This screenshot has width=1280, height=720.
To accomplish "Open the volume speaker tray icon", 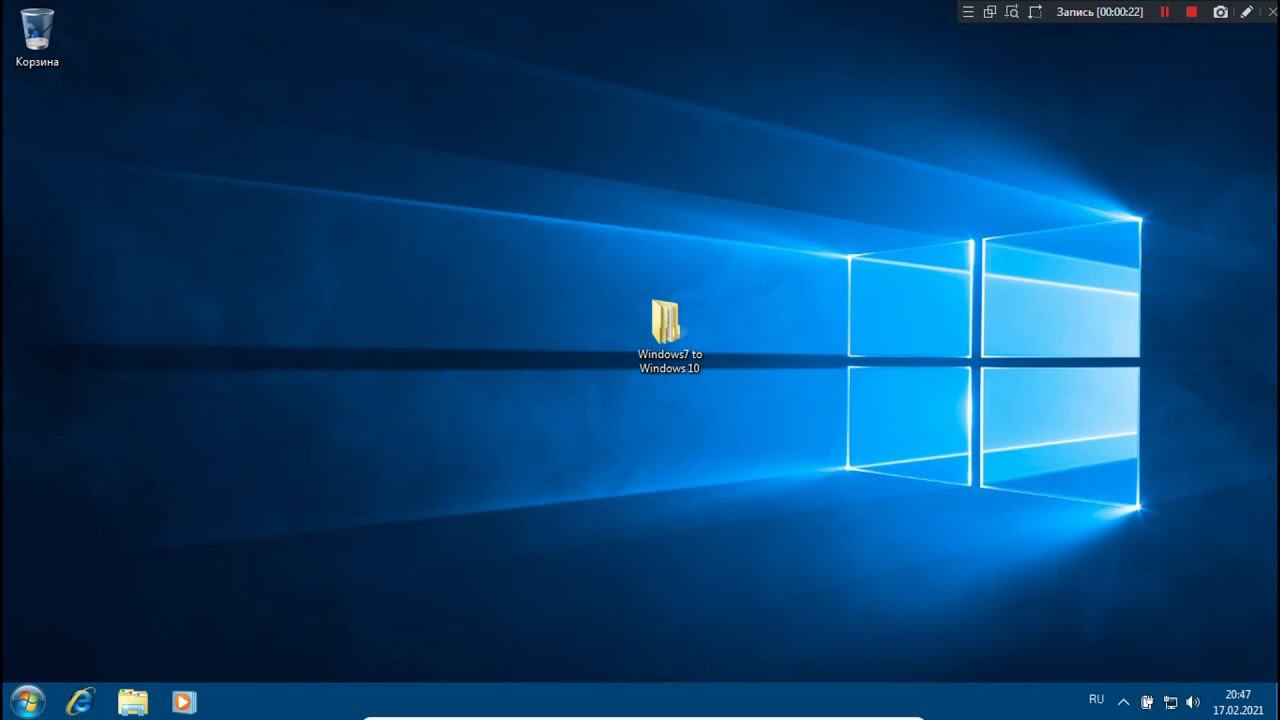I will 1192,702.
